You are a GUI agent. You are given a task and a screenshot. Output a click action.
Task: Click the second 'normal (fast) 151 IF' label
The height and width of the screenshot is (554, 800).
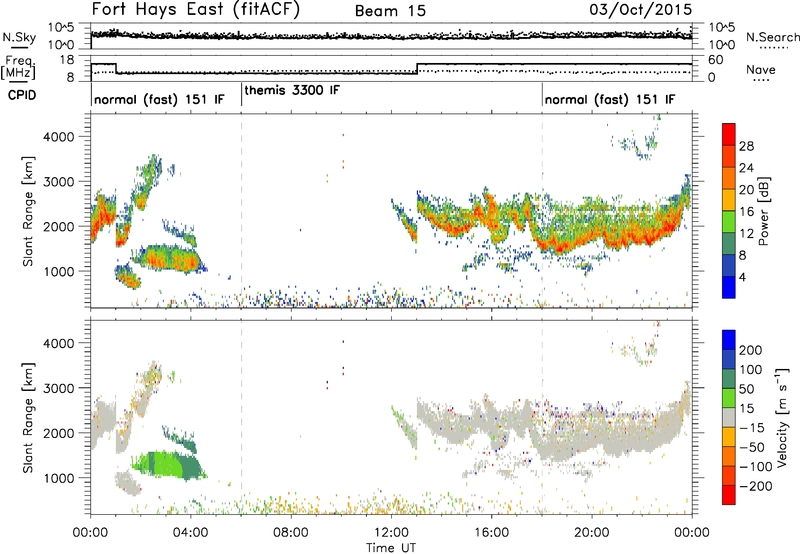[x=610, y=99]
